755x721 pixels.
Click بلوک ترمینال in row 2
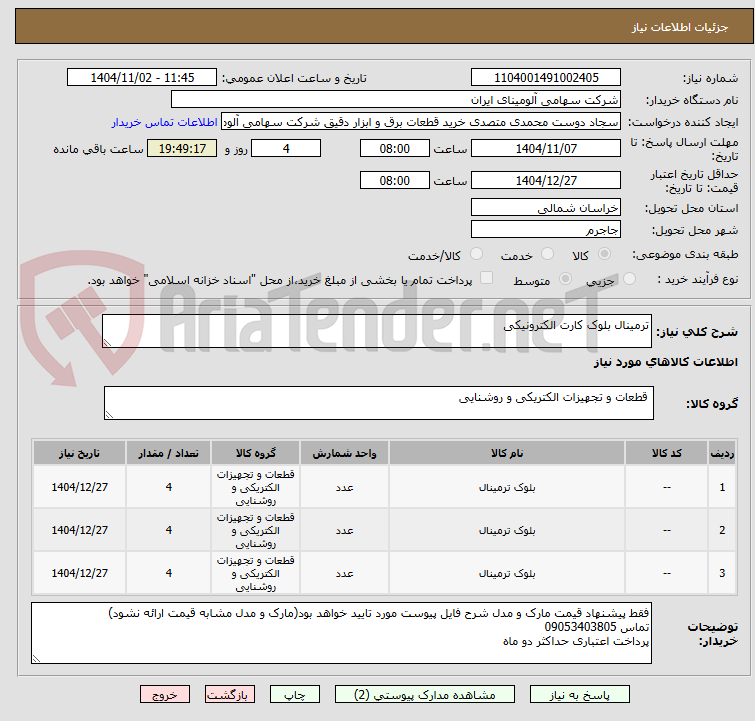tap(507, 530)
